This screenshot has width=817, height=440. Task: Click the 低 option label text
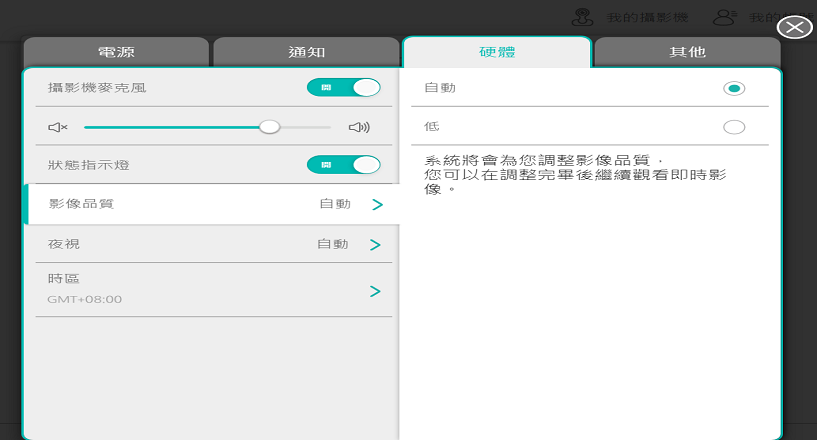click(x=432, y=126)
